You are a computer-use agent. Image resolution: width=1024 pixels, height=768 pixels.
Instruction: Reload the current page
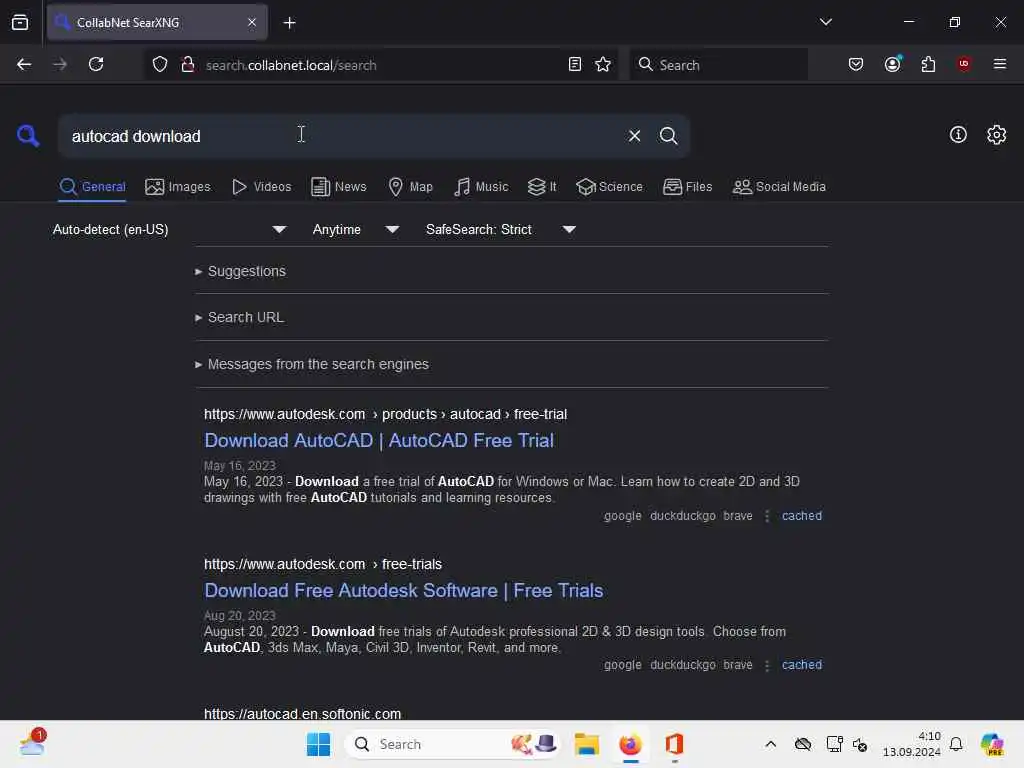(x=96, y=64)
